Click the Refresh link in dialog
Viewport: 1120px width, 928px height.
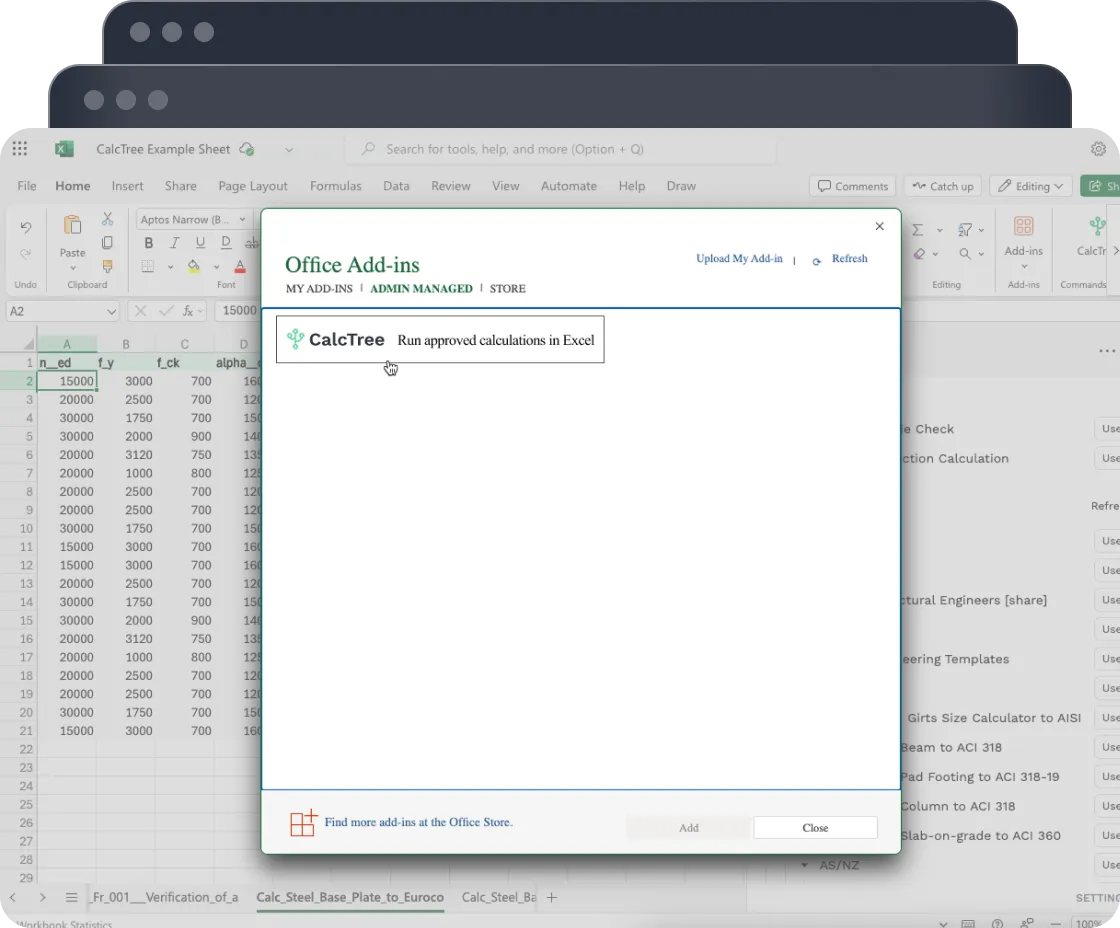pyautogui.click(x=849, y=259)
